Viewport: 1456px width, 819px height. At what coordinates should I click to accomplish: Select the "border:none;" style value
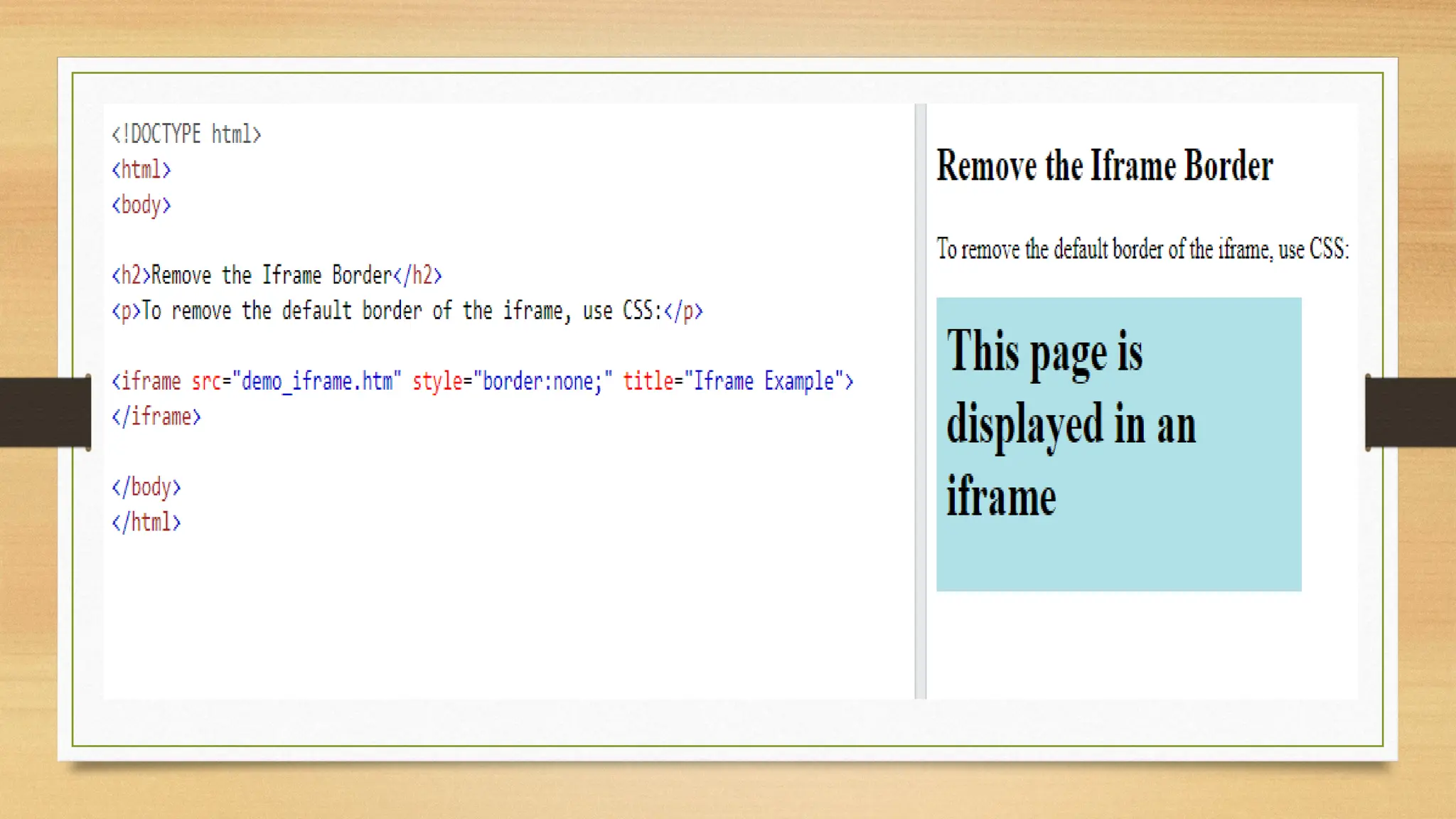click(x=542, y=381)
